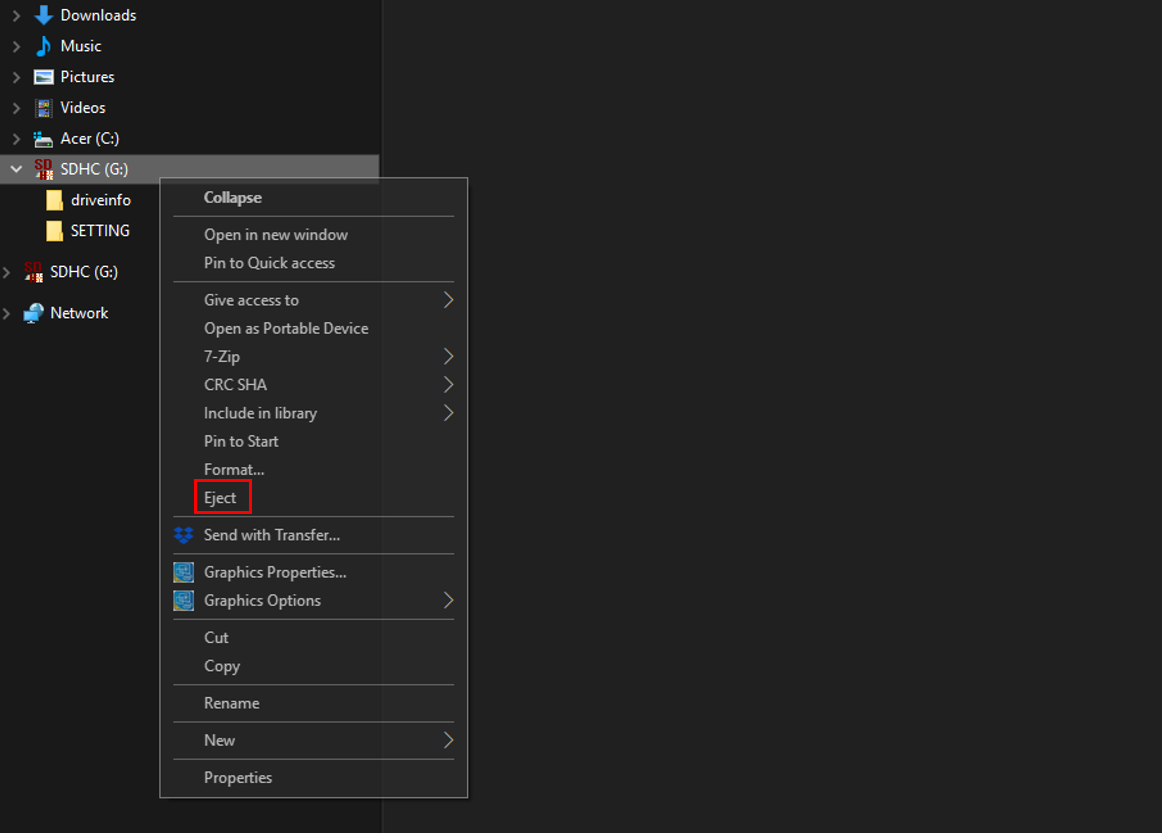Select the CRC SHA menu entry
Image resolution: width=1163 pixels, height=833 pixels.
click(x=235, y=384)
